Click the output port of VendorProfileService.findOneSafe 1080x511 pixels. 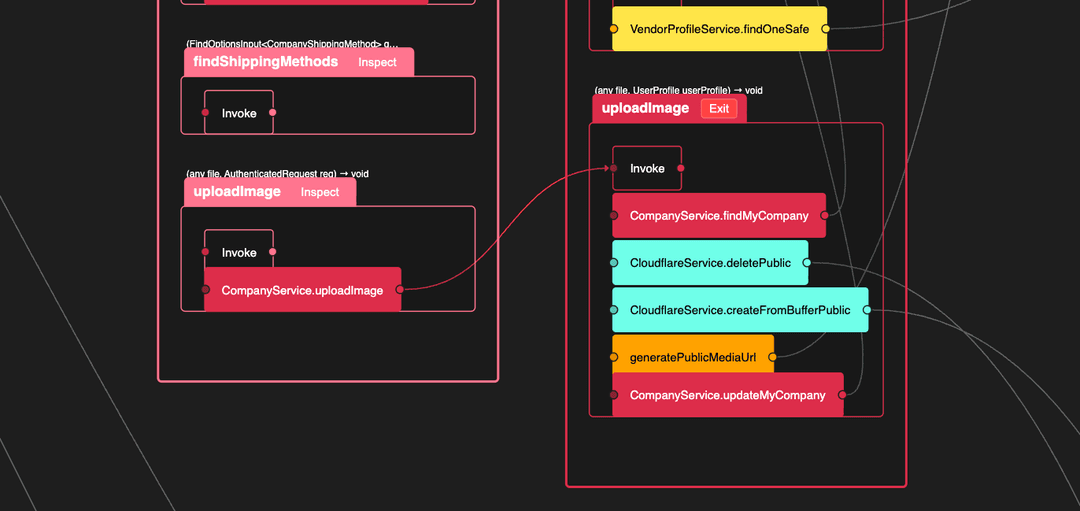[x=825, y=29]
